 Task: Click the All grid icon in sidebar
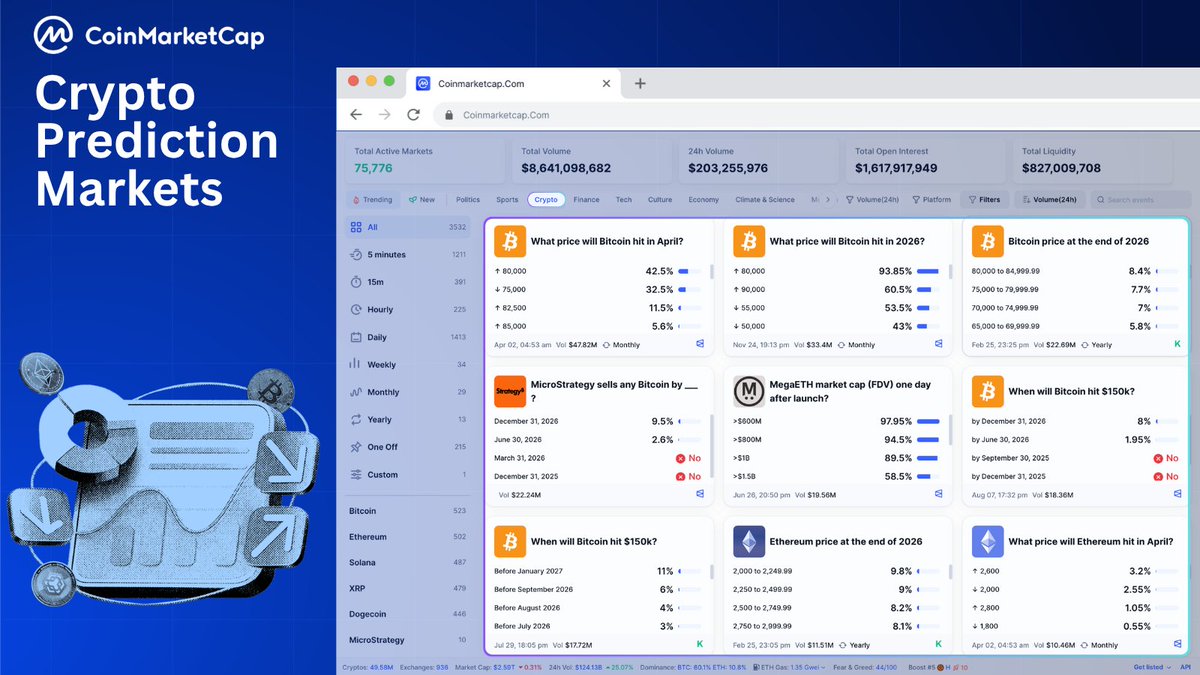[x=356, y=227]
